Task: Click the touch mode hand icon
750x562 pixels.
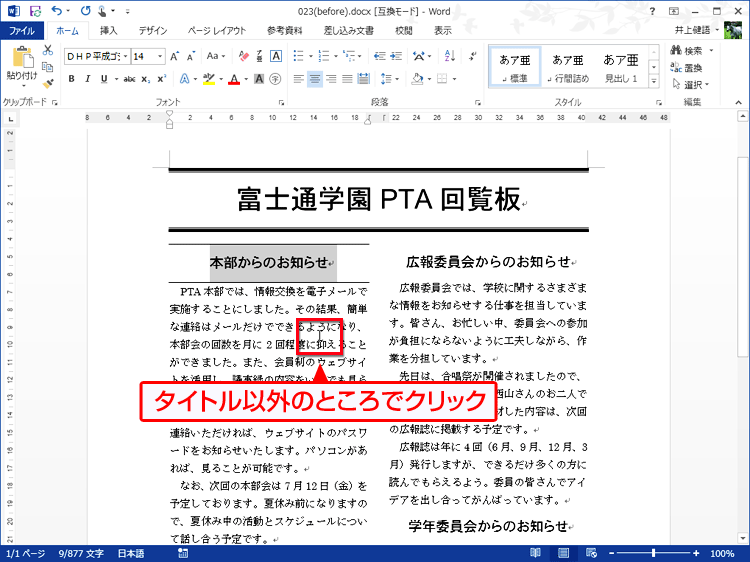Action: pos(102,11)
